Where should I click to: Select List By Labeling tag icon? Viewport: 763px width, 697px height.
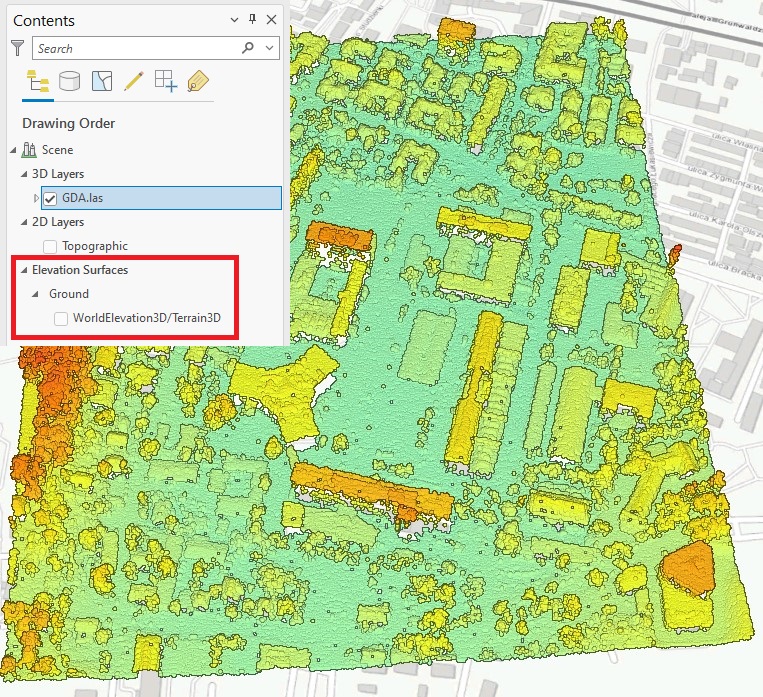click(197, 82)
